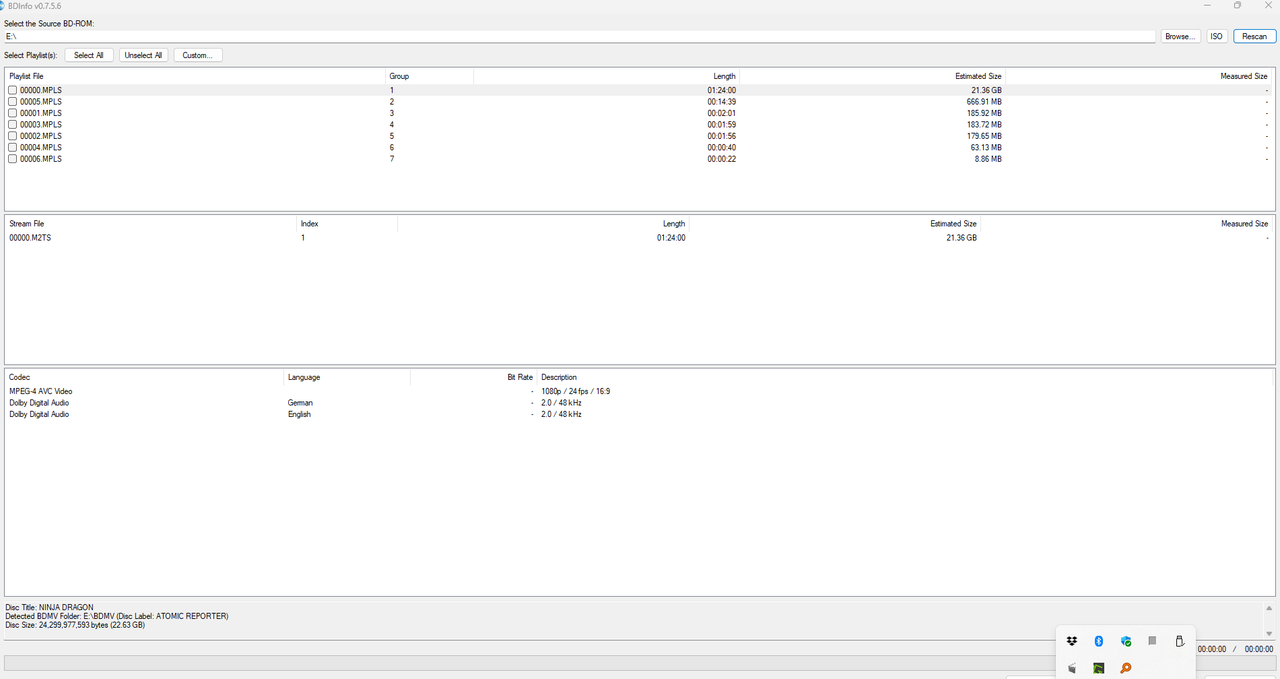Viewport: 1280px width, 679px height.
Task: Click the 666.91 MB size cell
Action: click(x=982, y=102)
